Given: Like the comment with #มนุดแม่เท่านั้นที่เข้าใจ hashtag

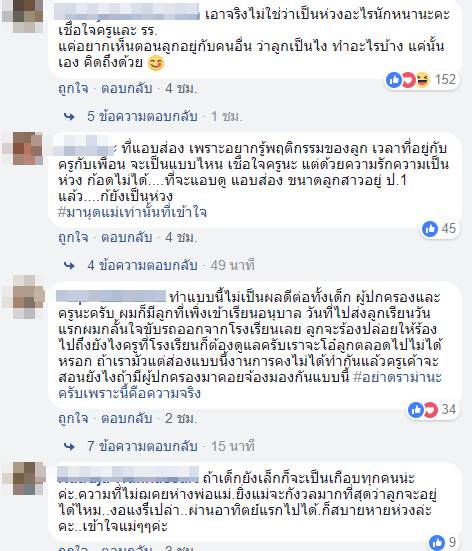Looking at the screenshot, I should click(x=73, y=238).
